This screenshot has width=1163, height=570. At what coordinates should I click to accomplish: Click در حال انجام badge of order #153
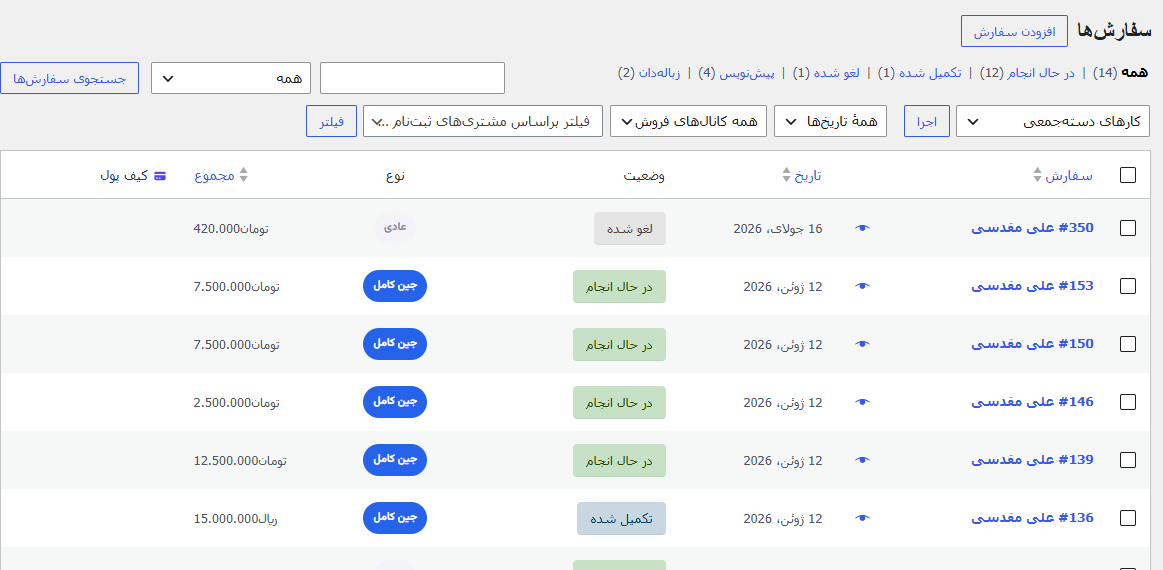(619, 286)
